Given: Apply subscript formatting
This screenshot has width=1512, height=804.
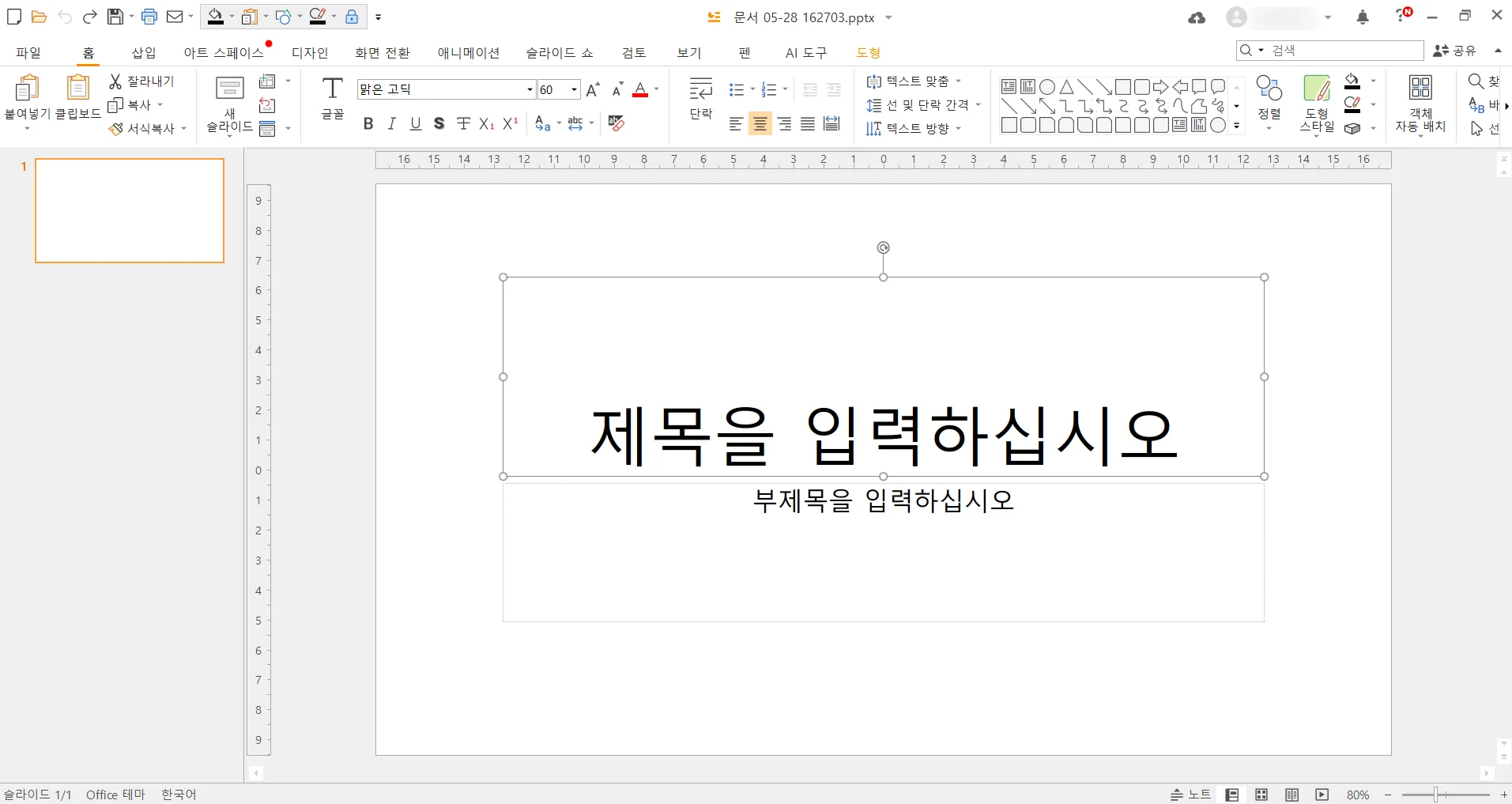Looking at the screenshot, I should [x=485, y=123].
